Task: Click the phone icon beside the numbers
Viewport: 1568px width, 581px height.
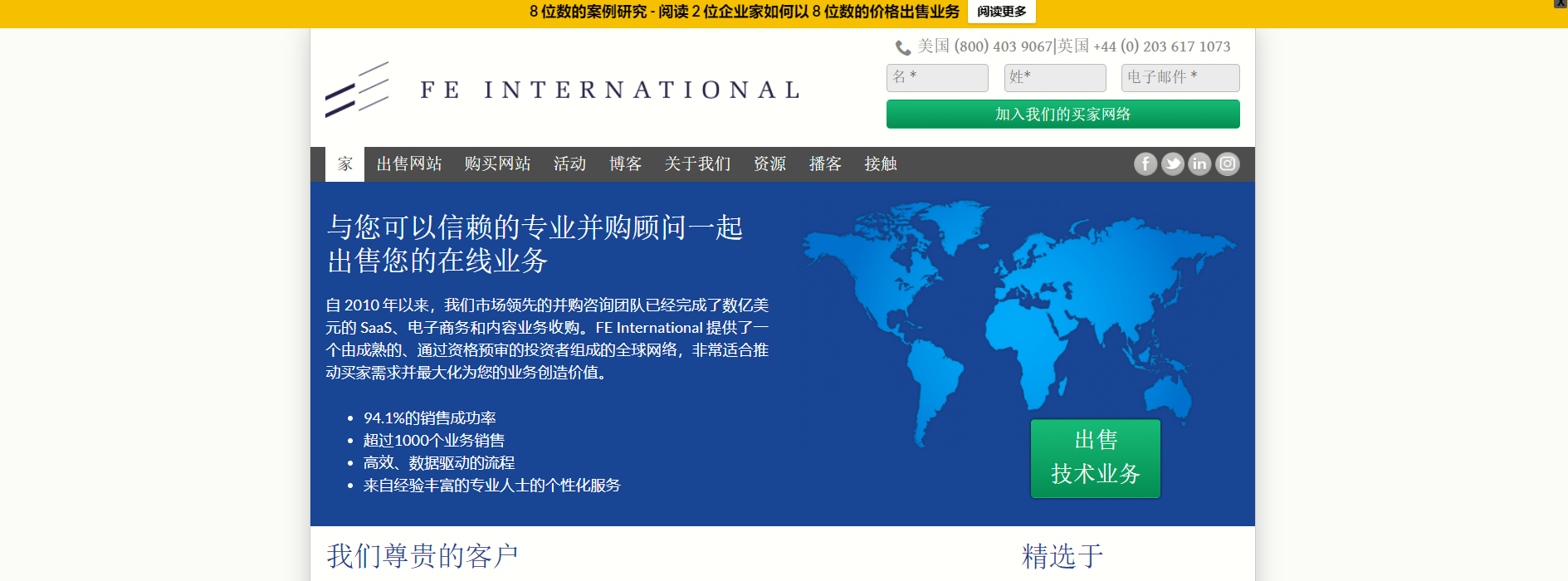Action: click(903, 47)
